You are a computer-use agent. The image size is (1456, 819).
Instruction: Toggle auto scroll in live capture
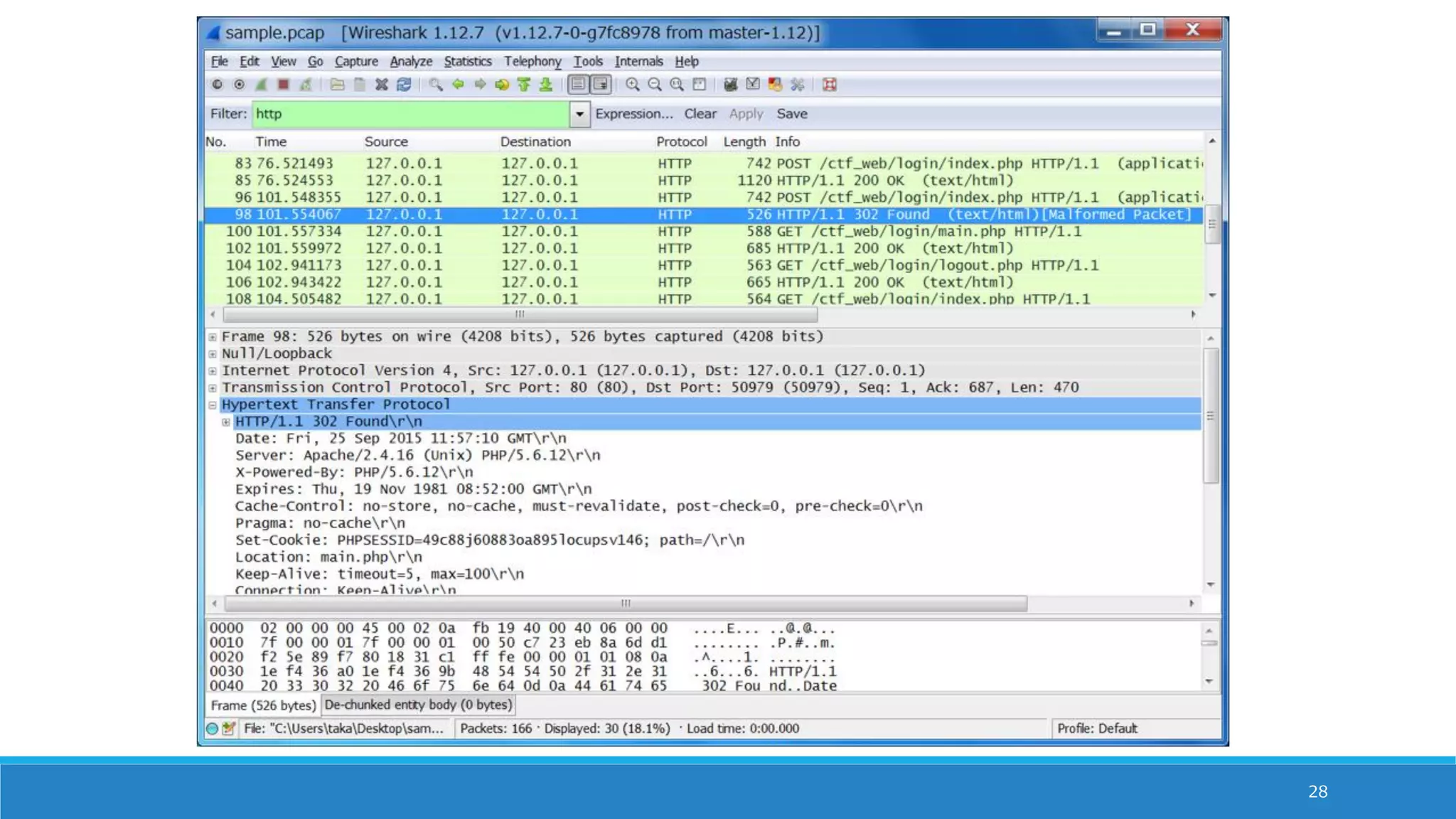click(x=601, y=85)
